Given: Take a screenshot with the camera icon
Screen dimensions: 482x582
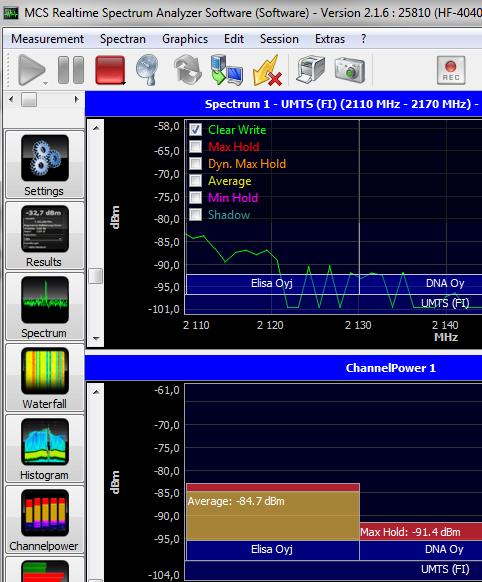Looking at the screenshot, I should click(x=350, y=70).
